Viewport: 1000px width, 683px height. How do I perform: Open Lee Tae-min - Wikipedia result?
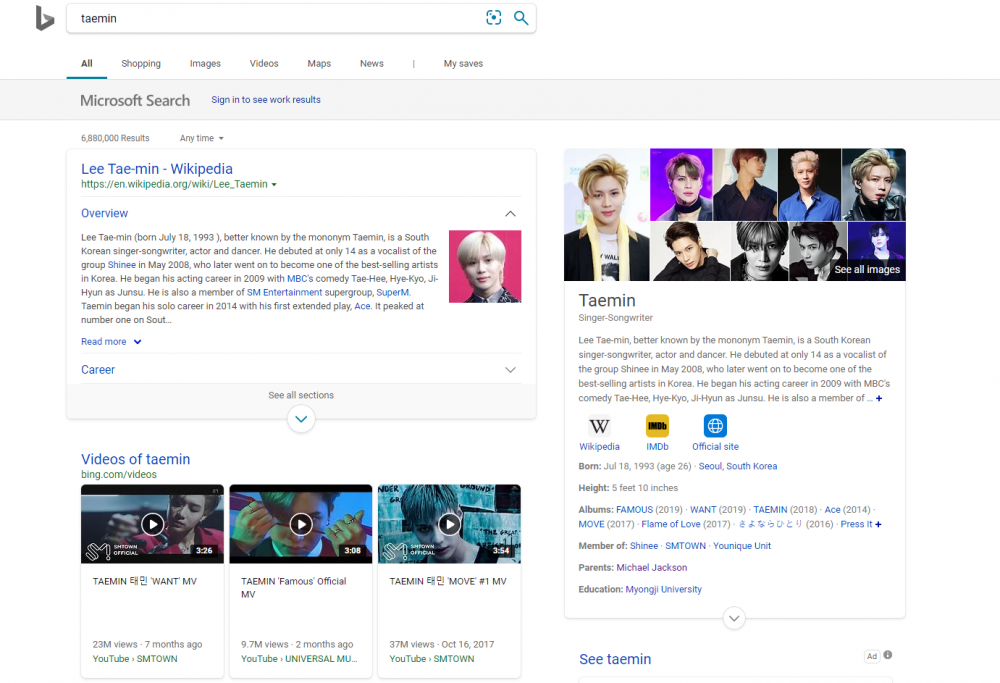pos(157,169)
